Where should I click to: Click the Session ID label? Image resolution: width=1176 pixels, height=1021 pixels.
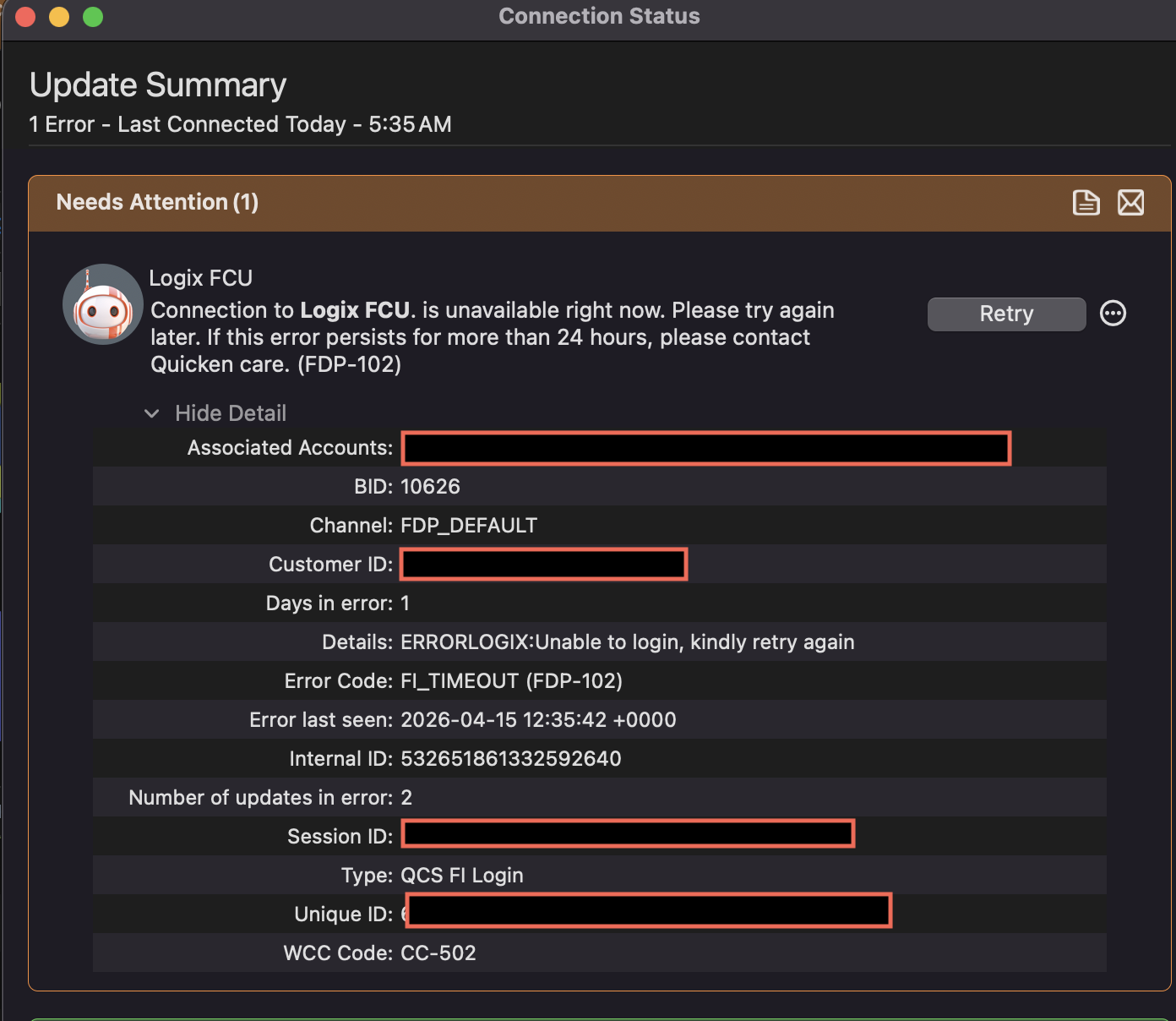(x=340, y=837)
